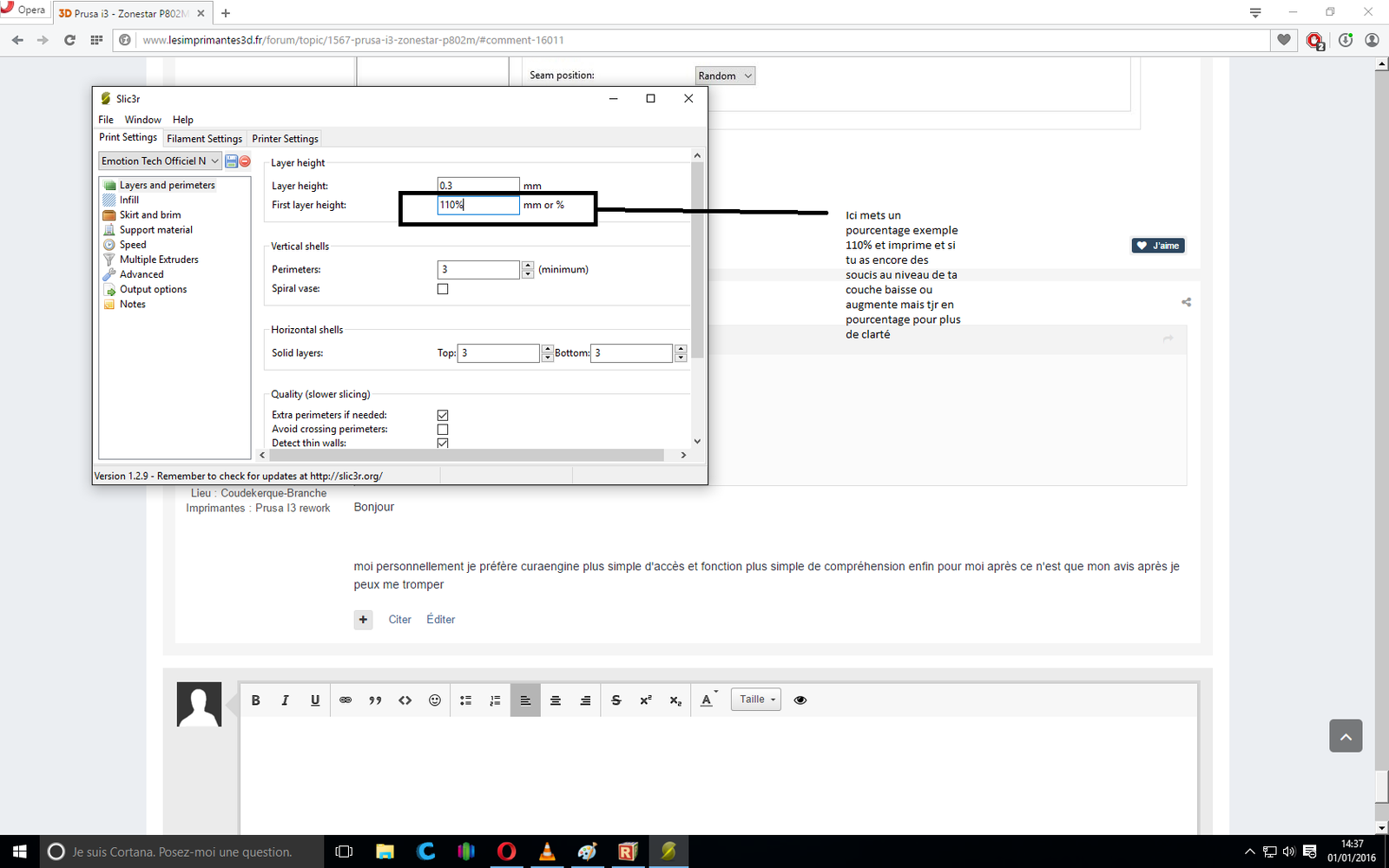Insert a numbered list
The image size is (1389, 868).
click(495, 700)
